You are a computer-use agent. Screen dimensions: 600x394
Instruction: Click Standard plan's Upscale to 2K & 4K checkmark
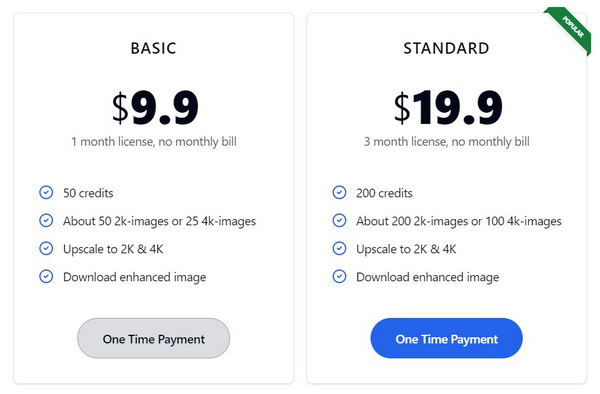pos(339,248)
